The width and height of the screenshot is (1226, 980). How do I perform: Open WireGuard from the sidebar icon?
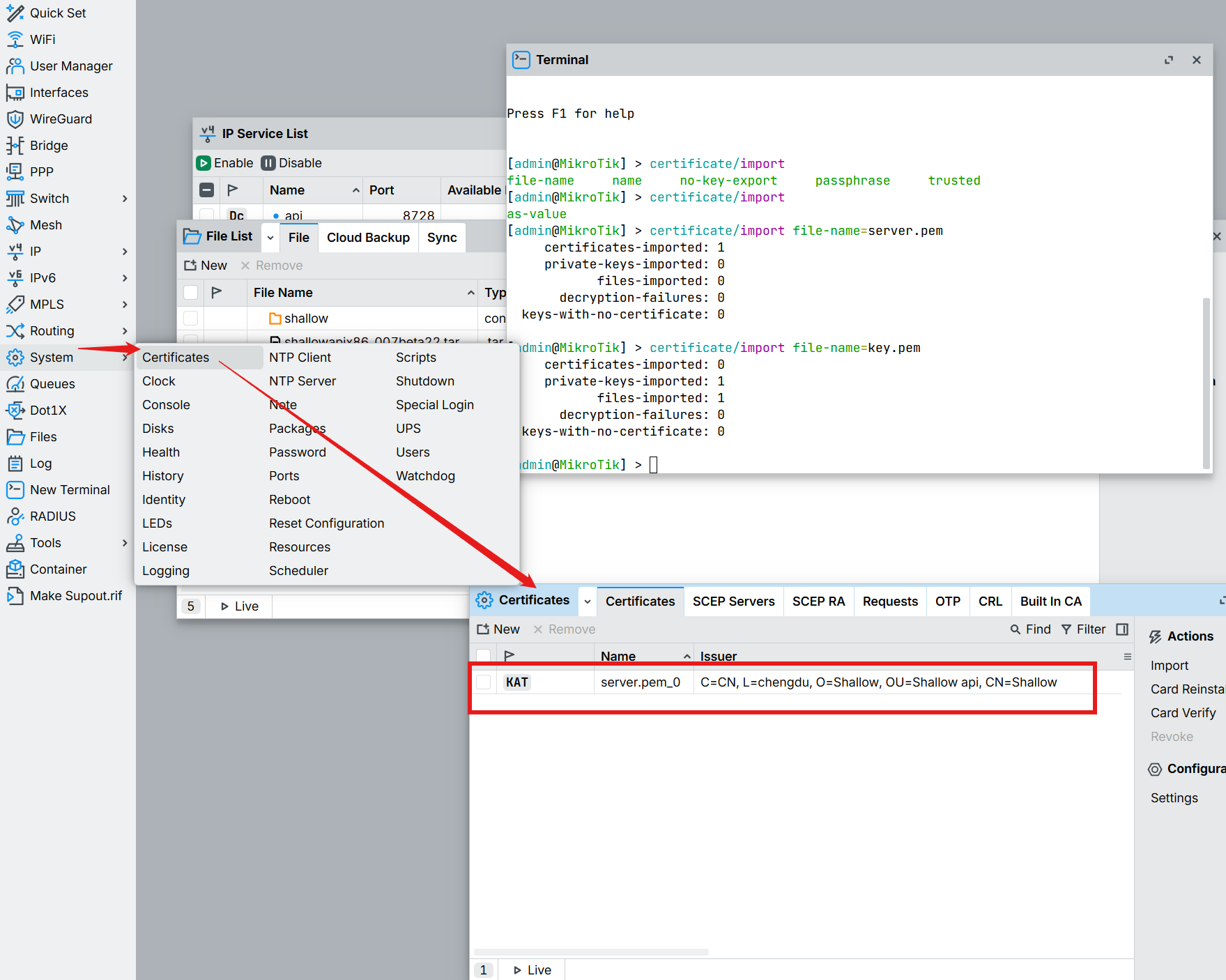[x=15, y=119]
